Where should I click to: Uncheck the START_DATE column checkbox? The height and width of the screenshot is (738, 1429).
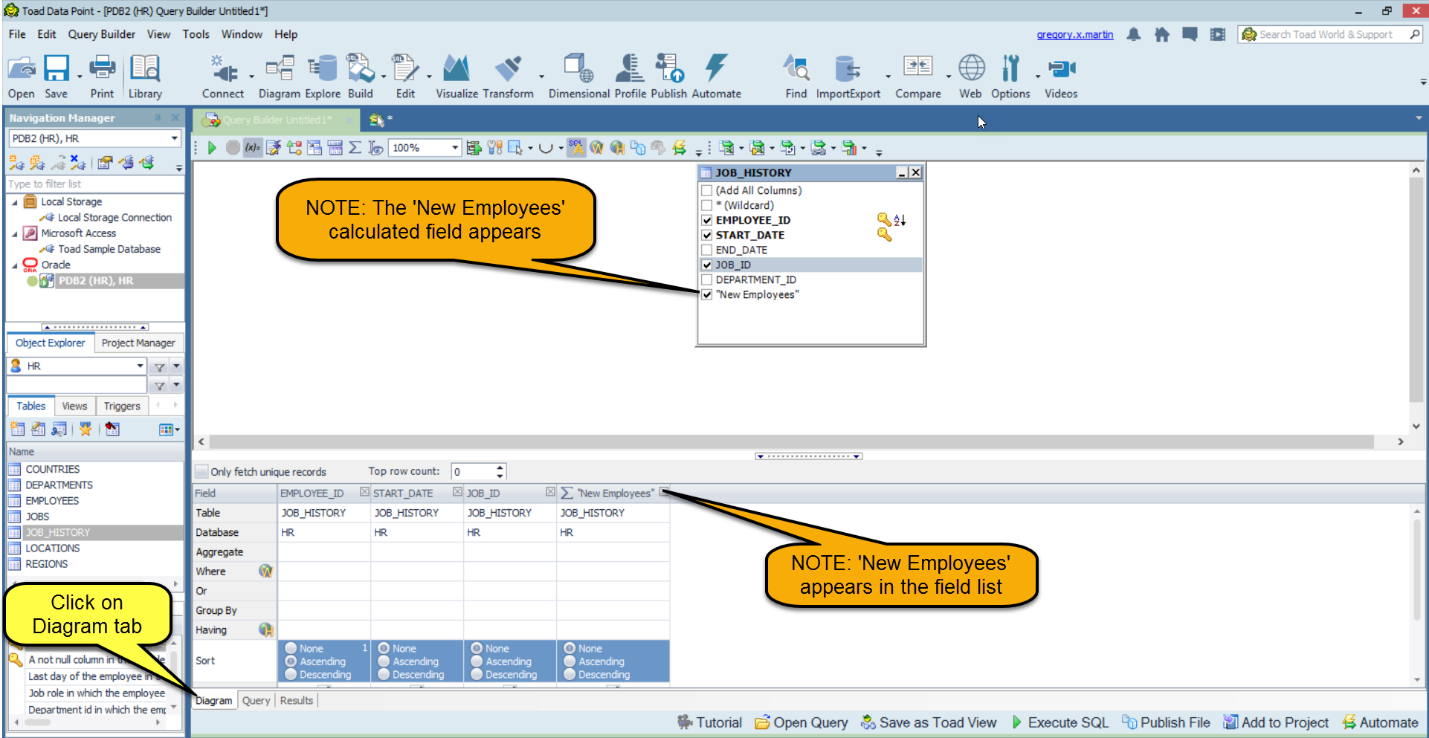click(x=707, y=235)
